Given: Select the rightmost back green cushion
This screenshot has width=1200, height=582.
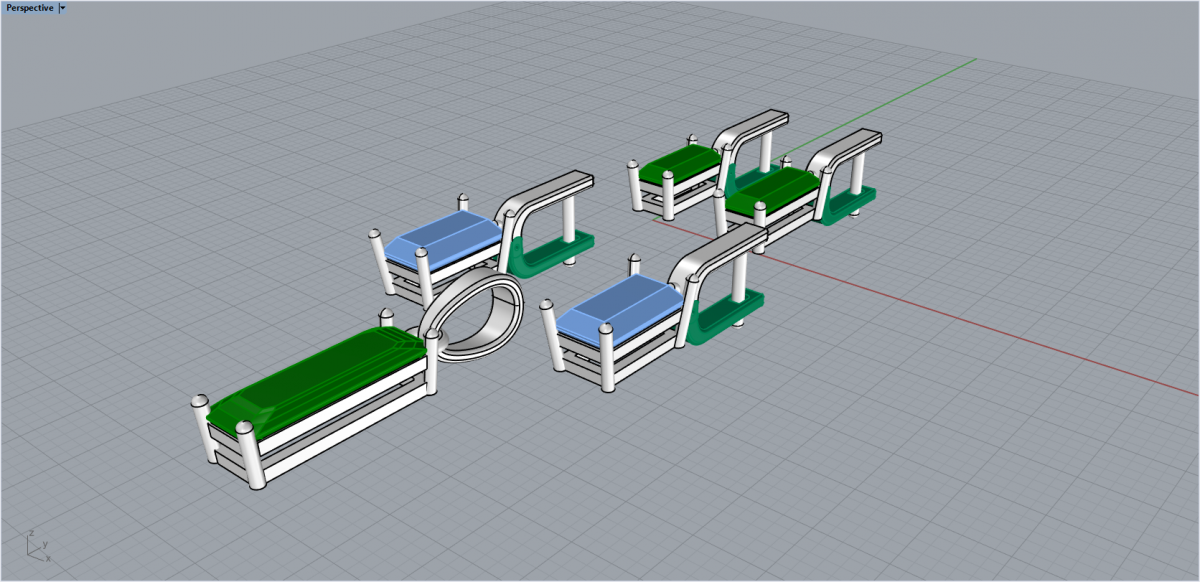Looking at the screenshot, I should click(x=774, y=188).
